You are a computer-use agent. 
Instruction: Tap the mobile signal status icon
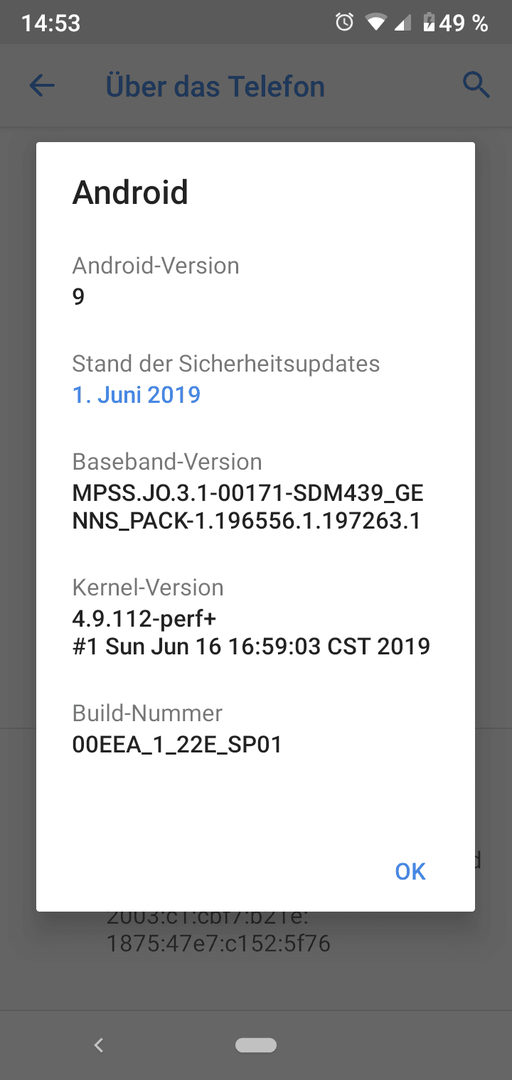point(402,23)
